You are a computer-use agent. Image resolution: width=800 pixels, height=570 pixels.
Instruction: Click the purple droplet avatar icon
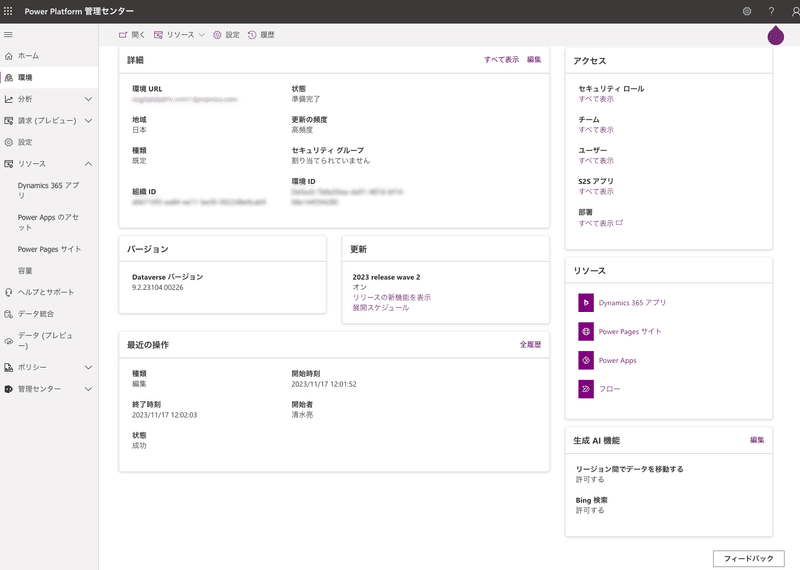pyautogui.click(x=776, y=35)
